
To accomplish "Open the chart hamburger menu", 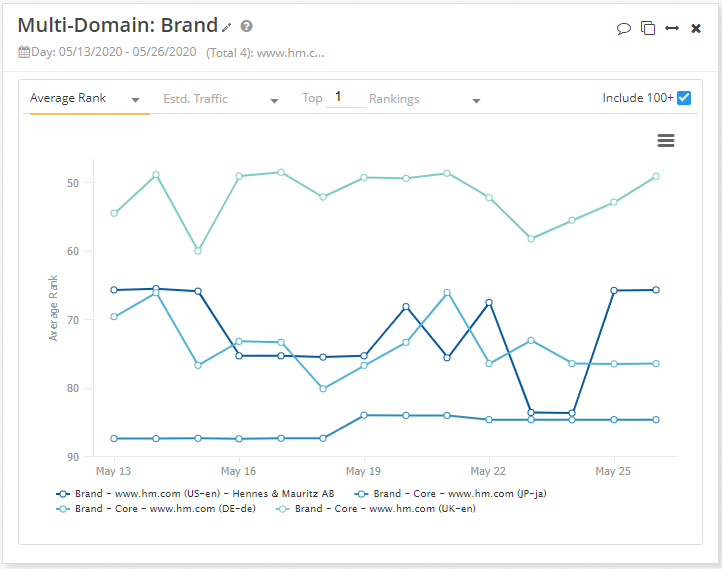I will 666,141.
